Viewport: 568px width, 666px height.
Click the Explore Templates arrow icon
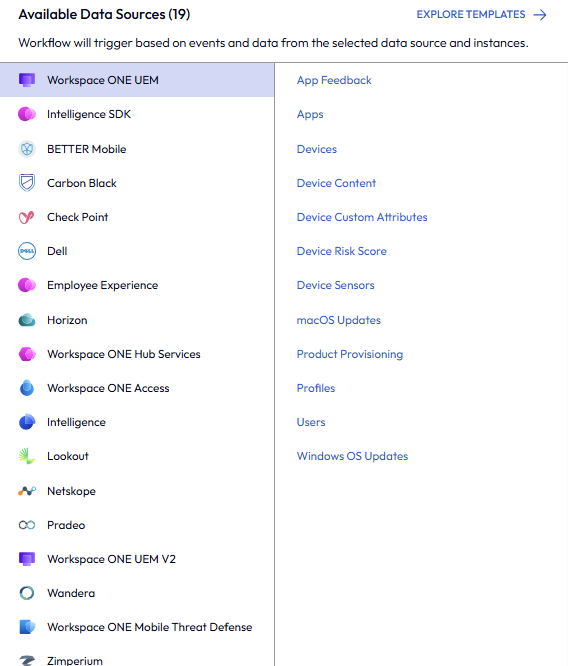tap(540, 15)
